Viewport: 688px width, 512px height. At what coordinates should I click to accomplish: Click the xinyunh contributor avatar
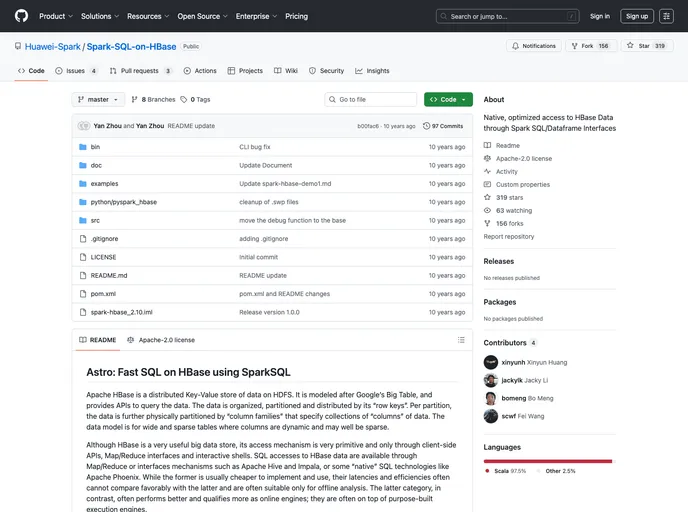(x=491, y=362)
